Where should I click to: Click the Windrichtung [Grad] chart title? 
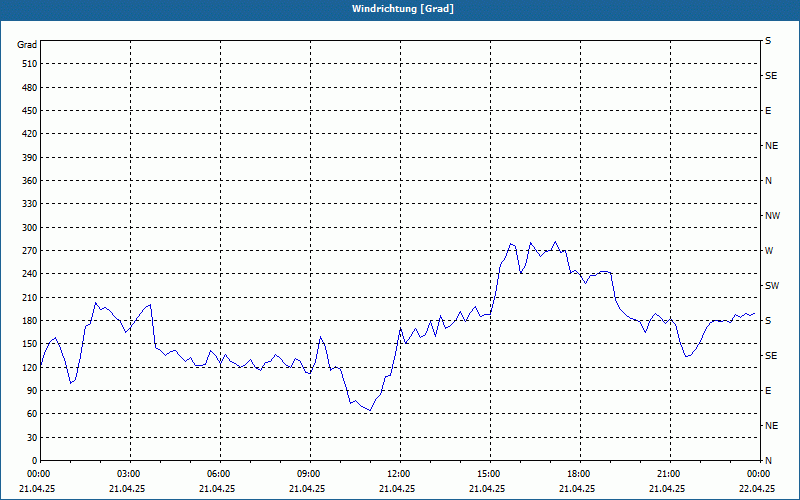(x=403, y=9)
